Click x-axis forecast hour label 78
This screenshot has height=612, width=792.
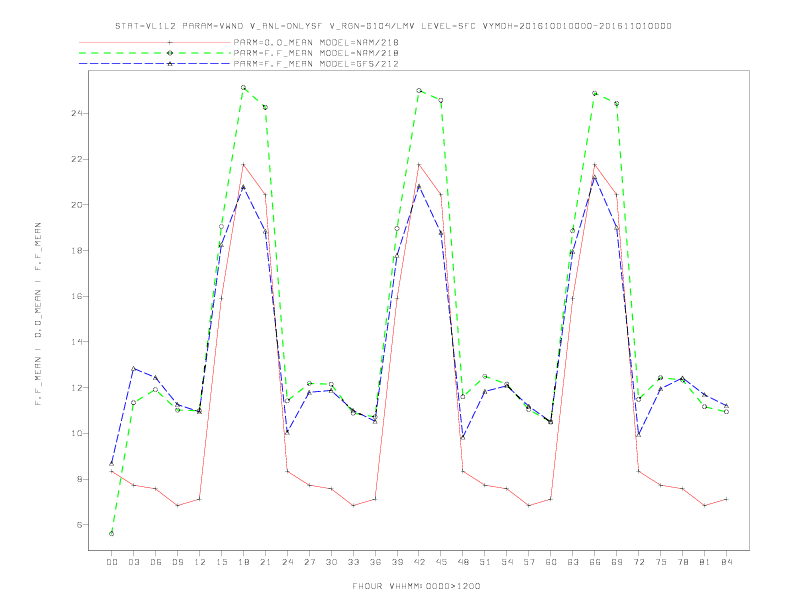[682, 562]
